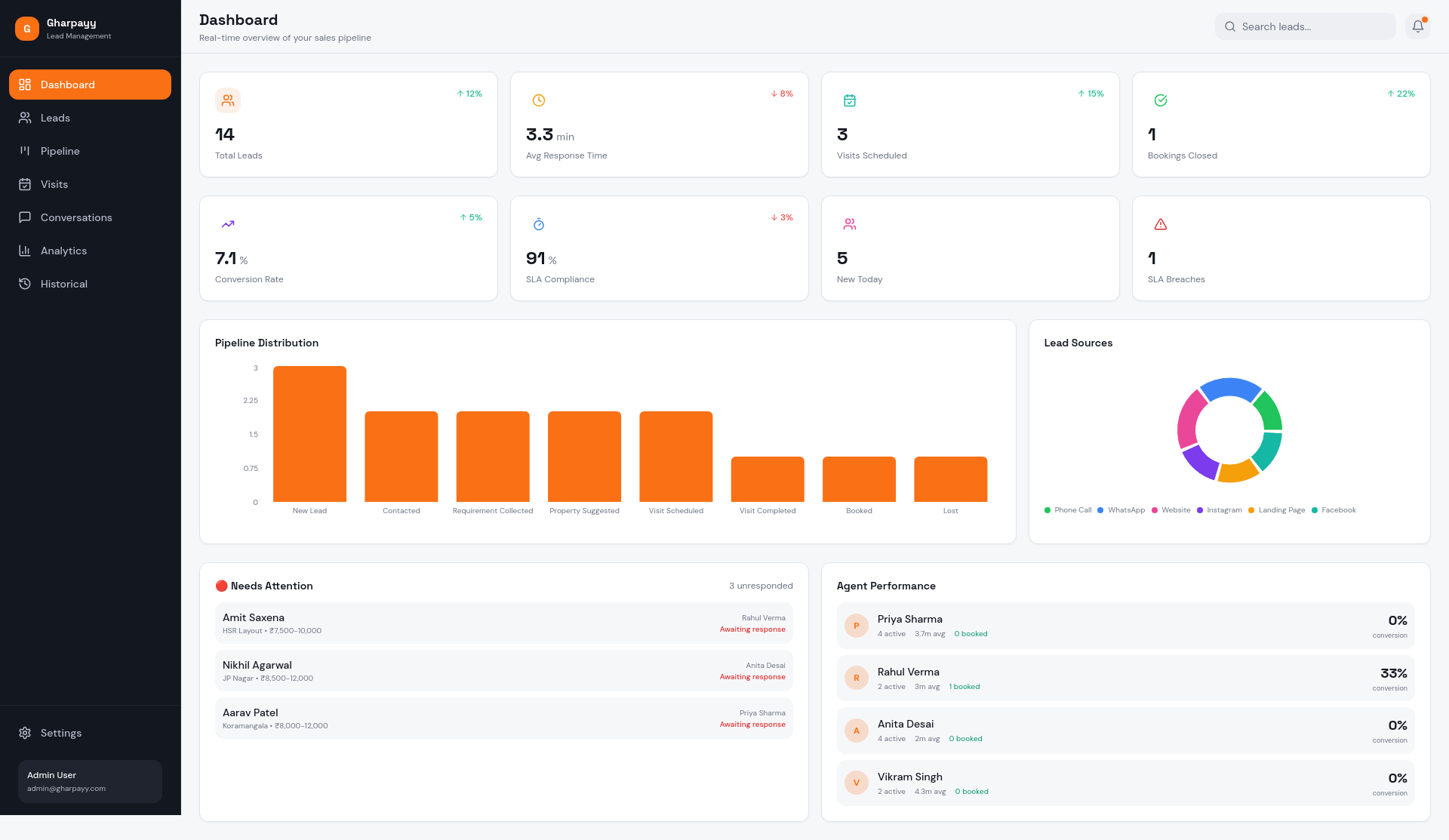This screenshot has height=840, width=1449.
Task: Click Vikram Singh's avatar circle
Action: click(x=857, y=783)
